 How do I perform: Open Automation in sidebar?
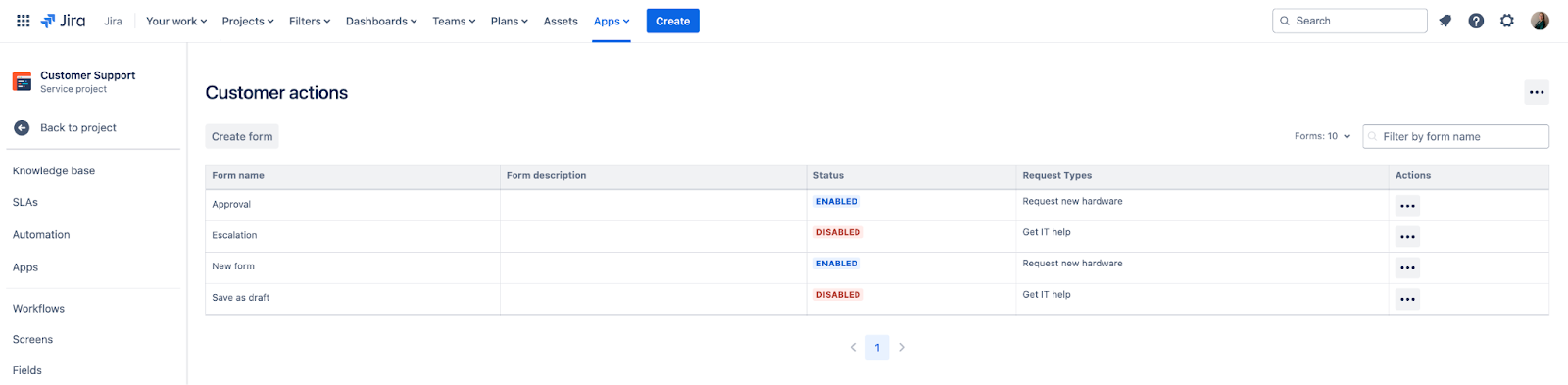41,235
